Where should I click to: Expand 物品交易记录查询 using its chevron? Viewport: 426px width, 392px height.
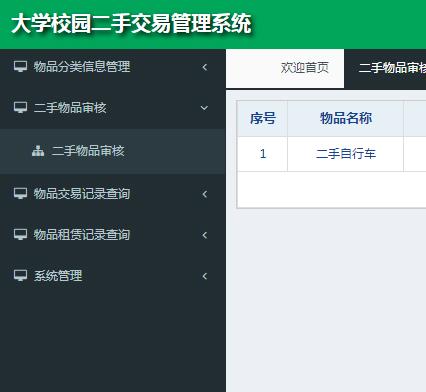click(x=205, y=194)
